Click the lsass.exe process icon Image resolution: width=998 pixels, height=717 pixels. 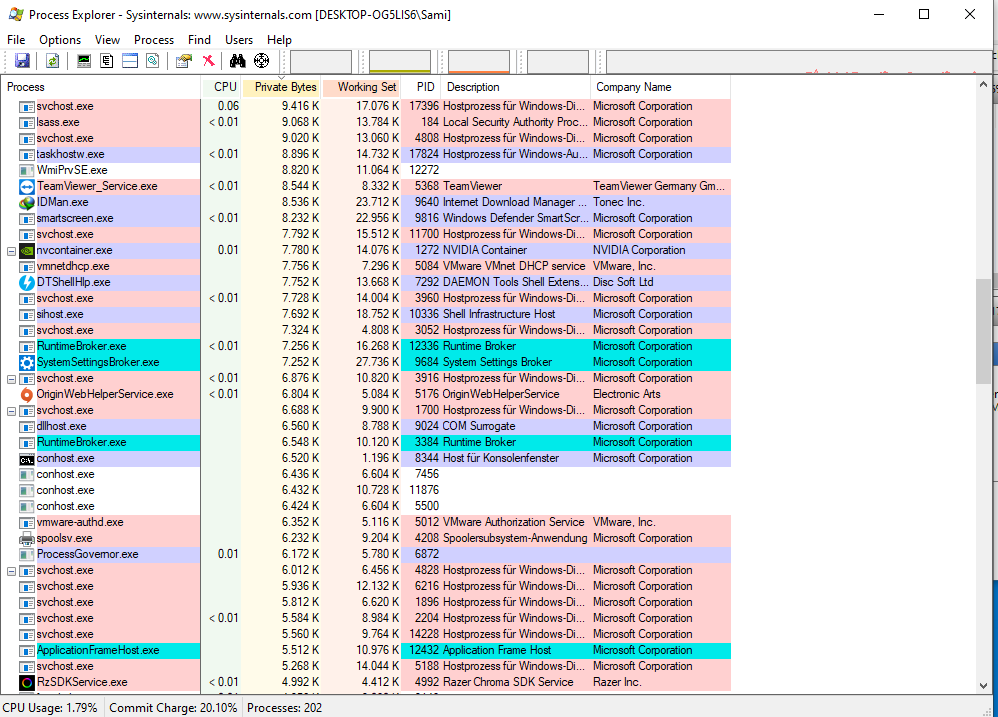click(27, 122)
